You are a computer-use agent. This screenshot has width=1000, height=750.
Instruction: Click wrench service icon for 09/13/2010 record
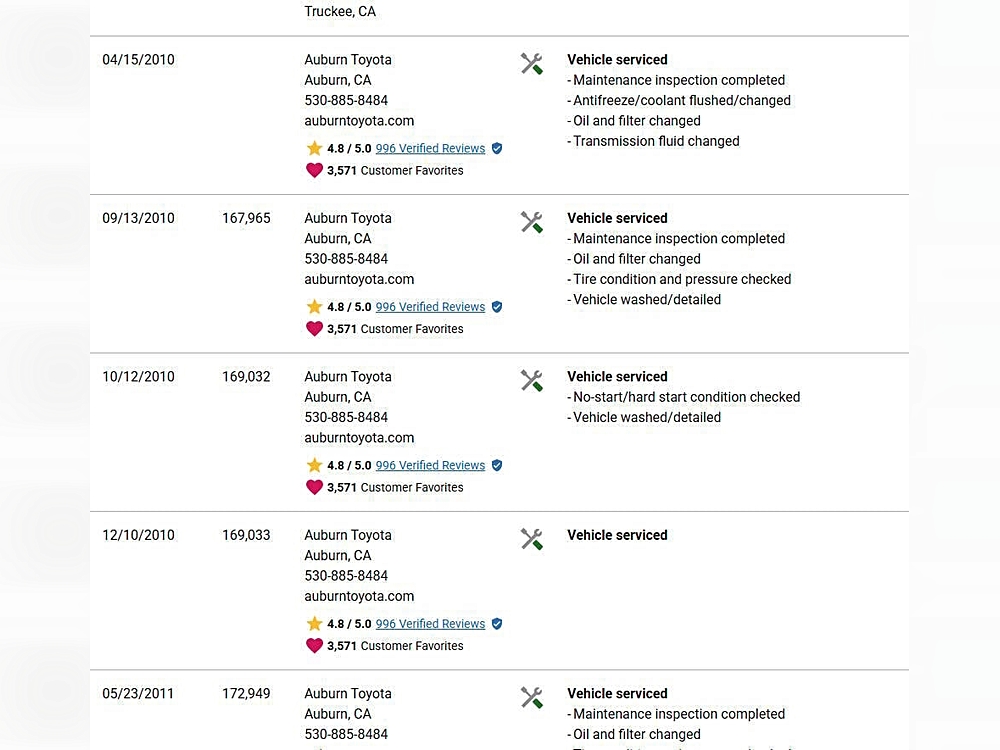click(x=532, y=222)
